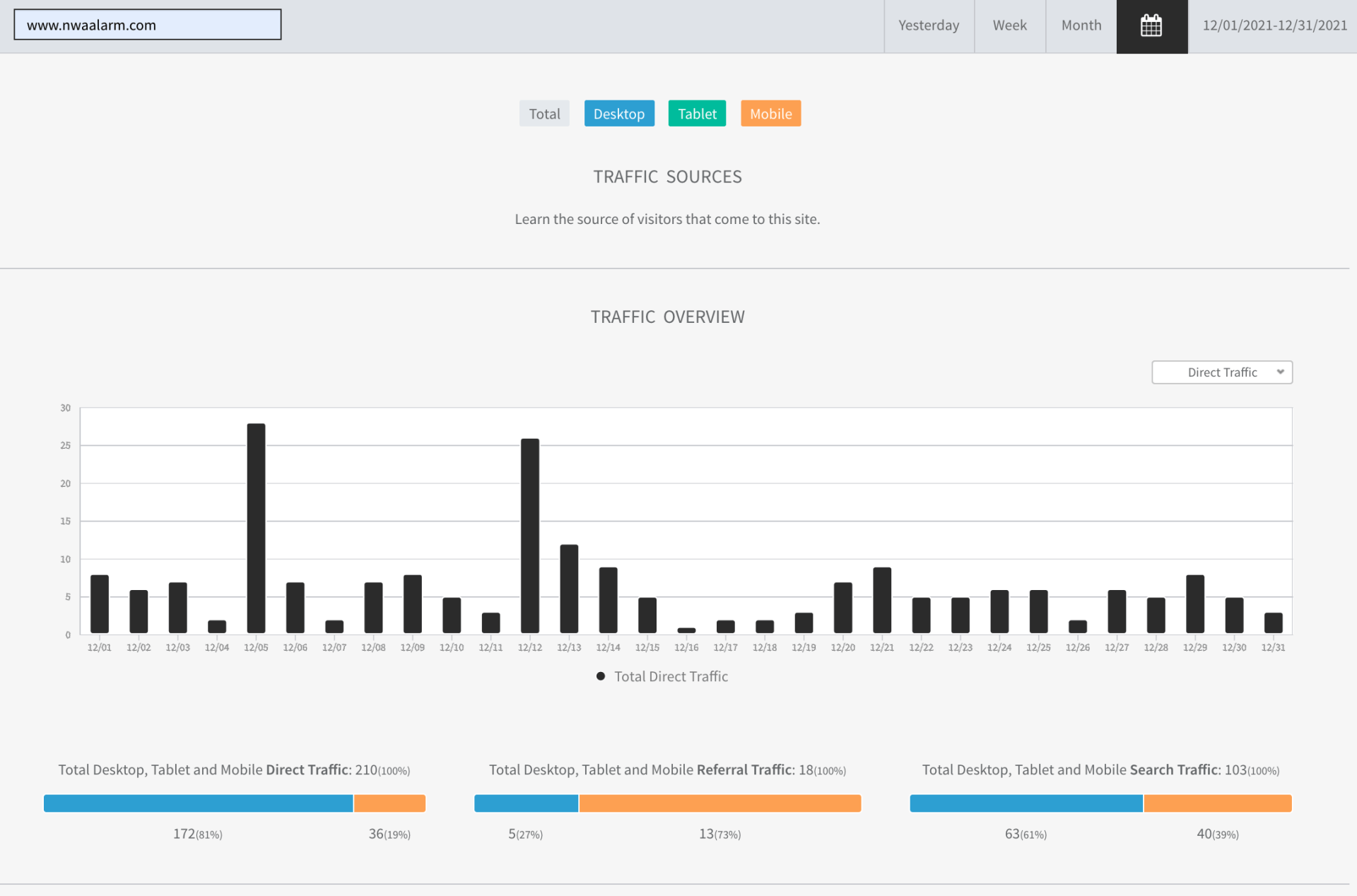The image size is (1357, 896).
Task: Switch to the Month time range
Action: [1081, 26]
